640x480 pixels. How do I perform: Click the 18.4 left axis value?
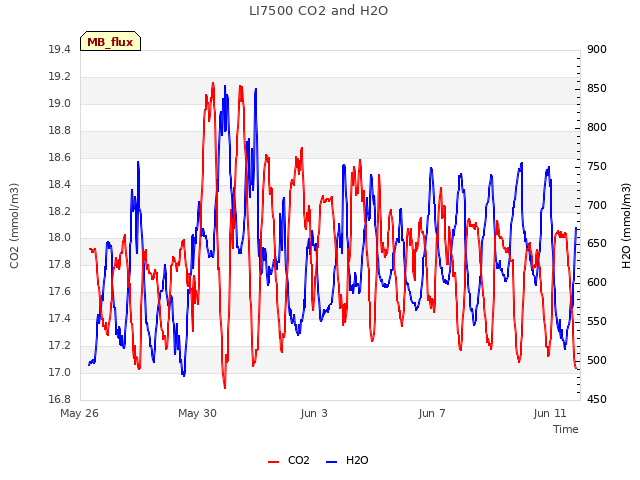click(x=60, y=184)
